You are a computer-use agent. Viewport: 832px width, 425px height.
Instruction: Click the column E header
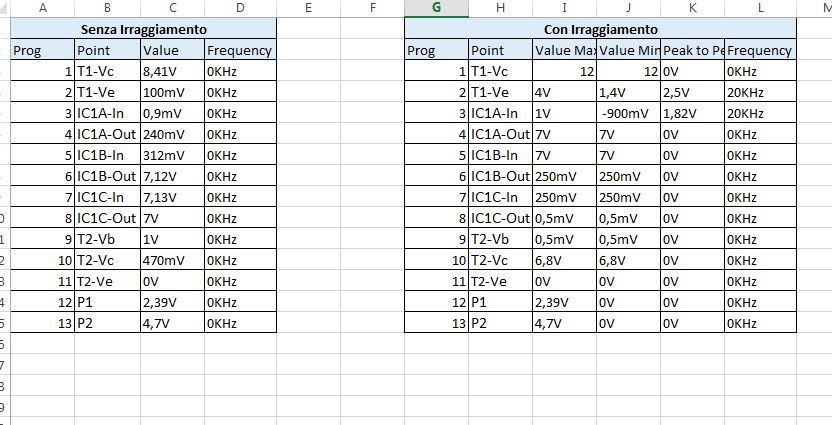pos(307,8)
